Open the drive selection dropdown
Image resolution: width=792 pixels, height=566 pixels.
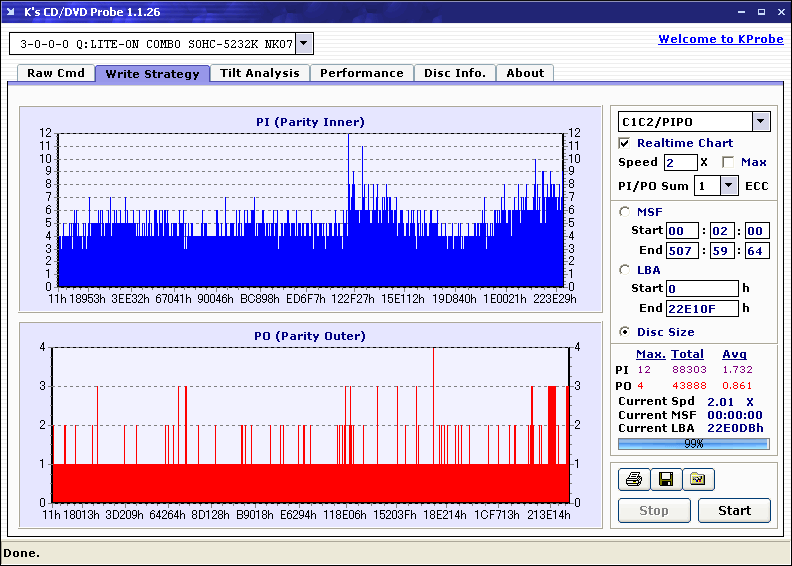point(305,44)
